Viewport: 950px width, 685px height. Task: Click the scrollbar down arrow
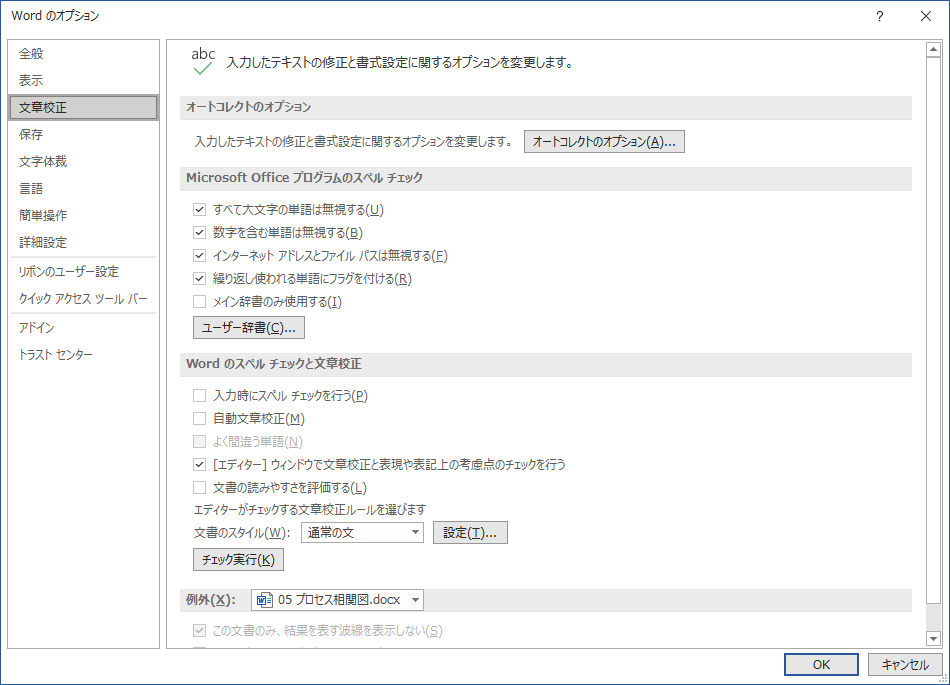coord(933,638)
